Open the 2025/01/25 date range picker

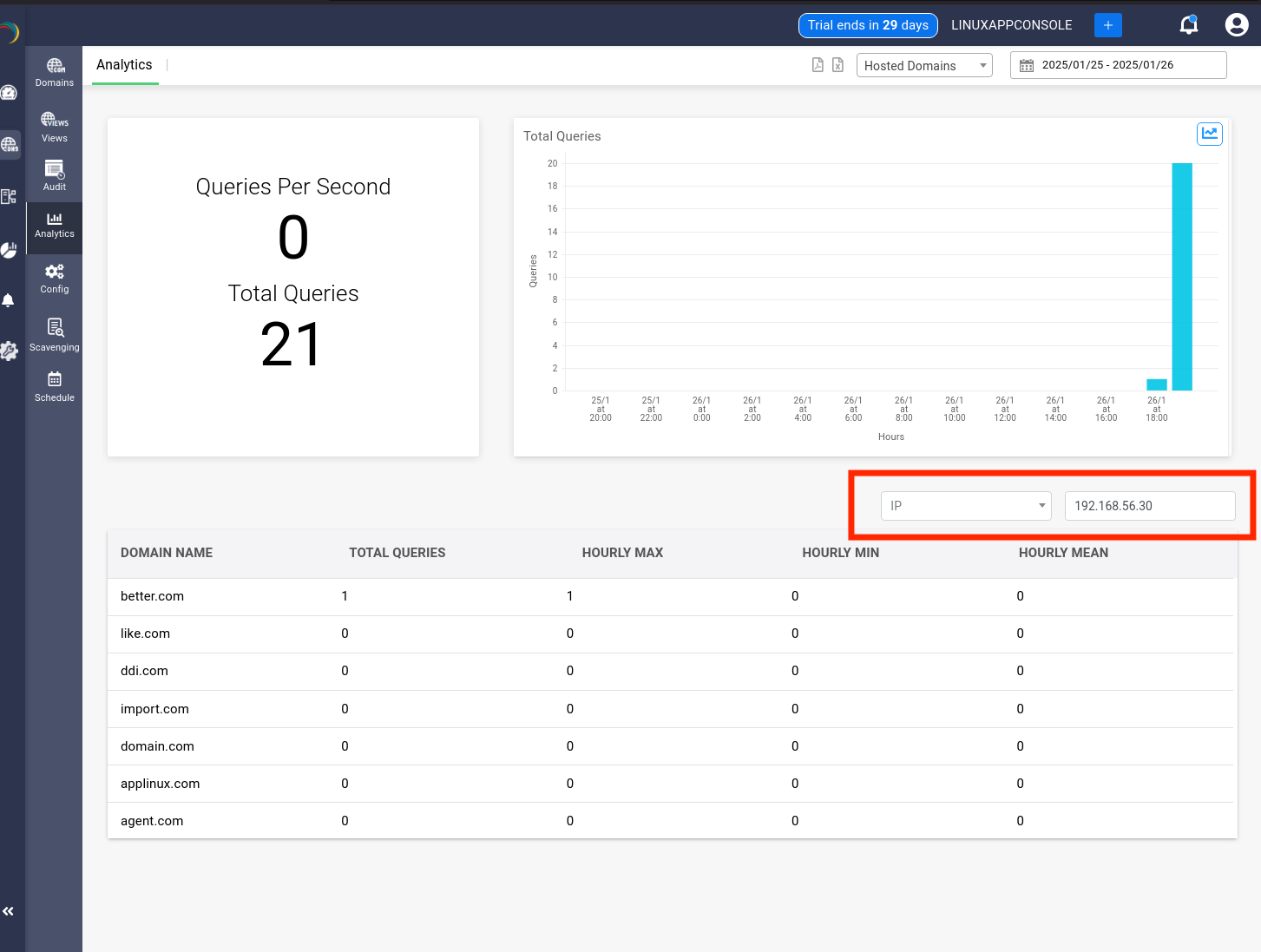pyautogui.click(x=1118, y=64)
